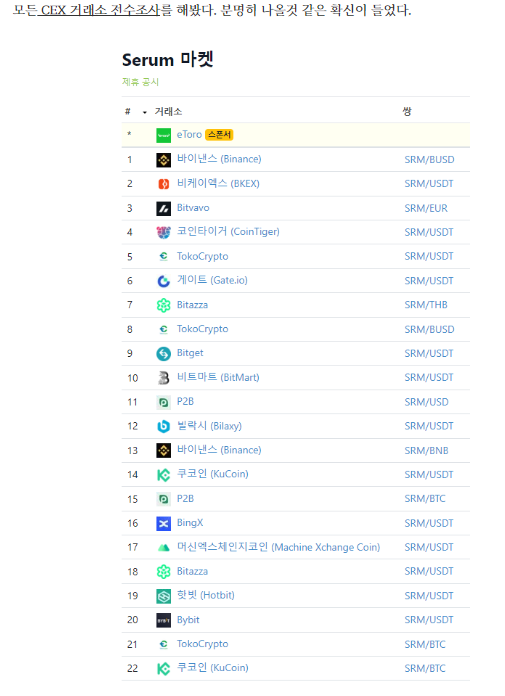Open the Bybit exchange link
505x696 pixels.
click(x=188, y=620)
